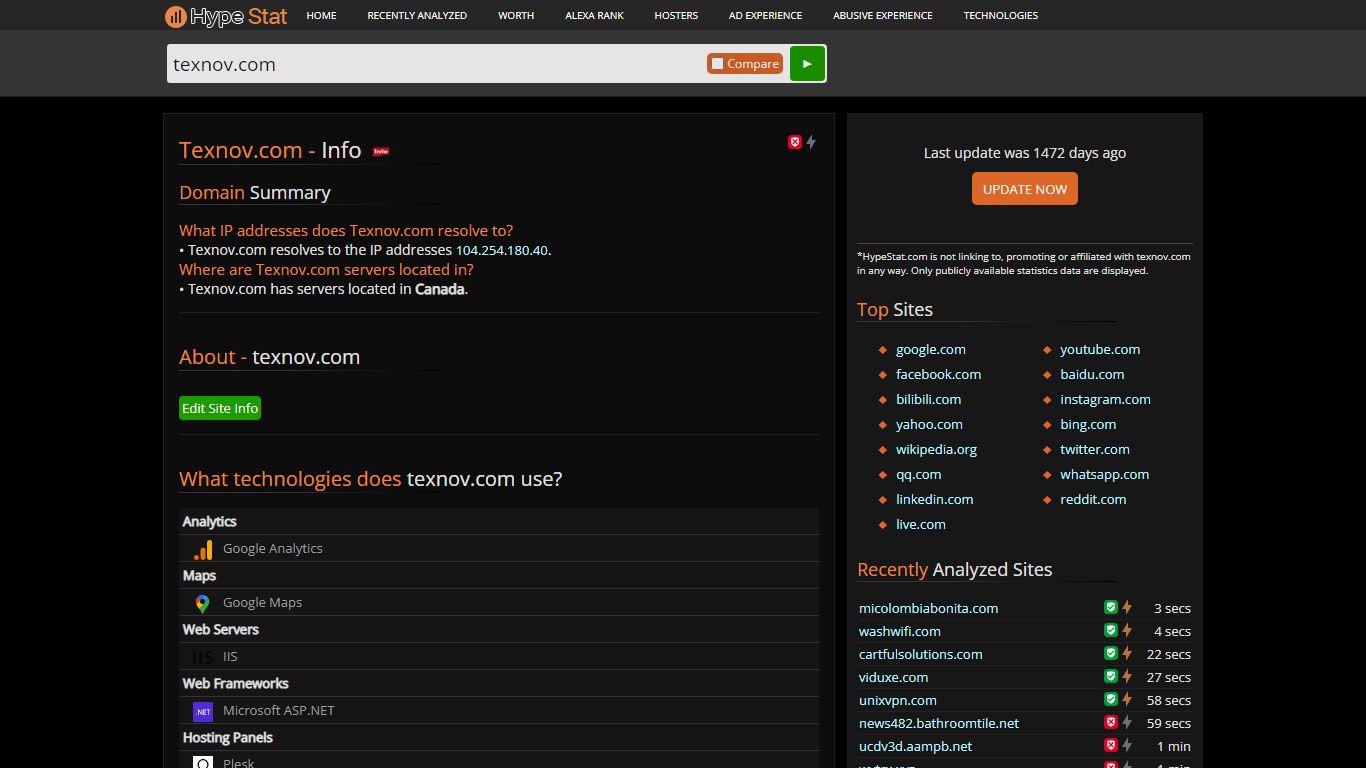Open the AD EXPERIENCE menu item
The image size is (1366, 768).
pyautogui.click(x=765, y=15)
